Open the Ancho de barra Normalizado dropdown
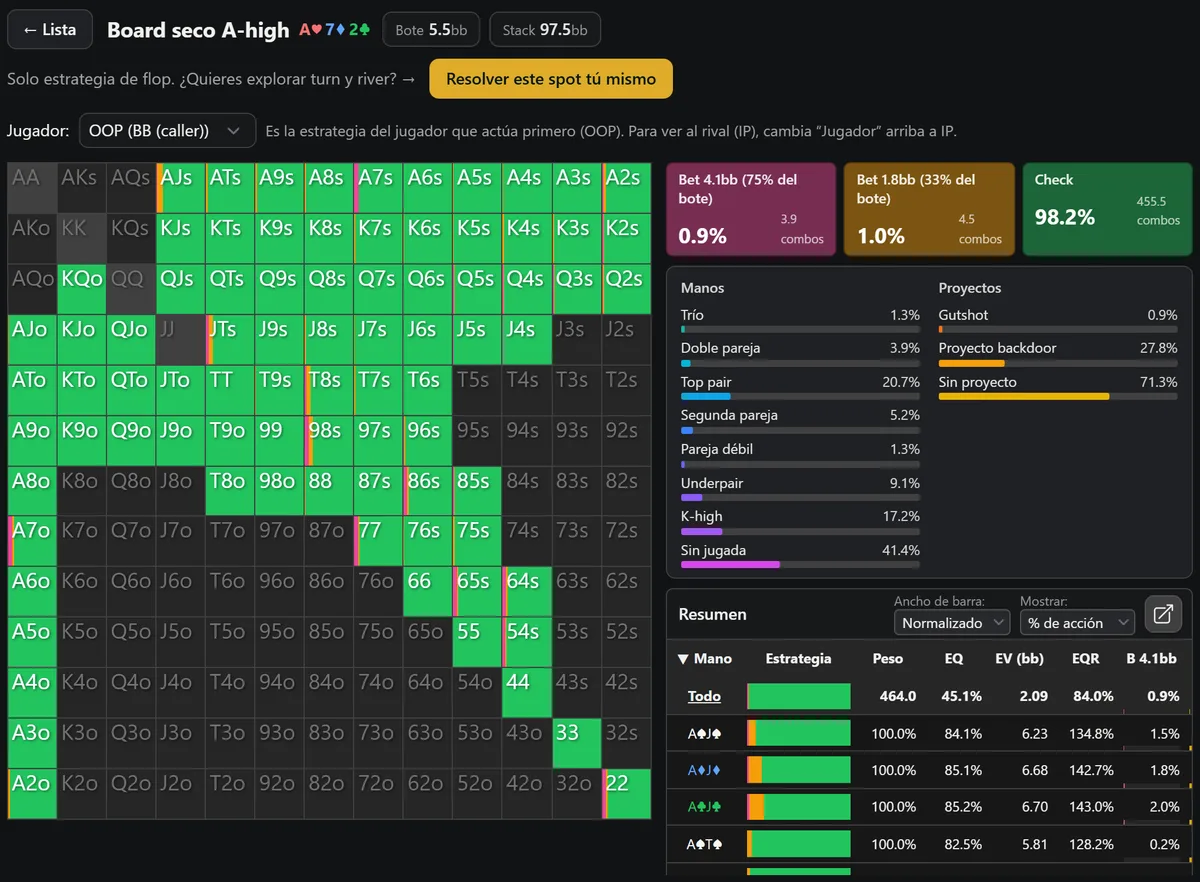This screenshot has height=882, width=1200. tap(953, 623)
